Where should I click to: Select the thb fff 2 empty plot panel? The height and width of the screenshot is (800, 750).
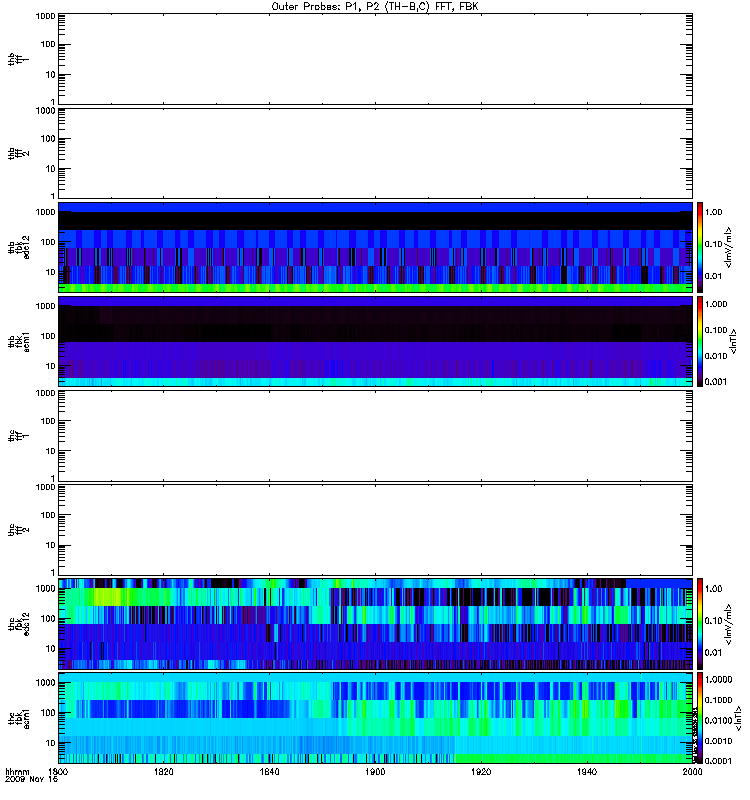coord(375,153)
